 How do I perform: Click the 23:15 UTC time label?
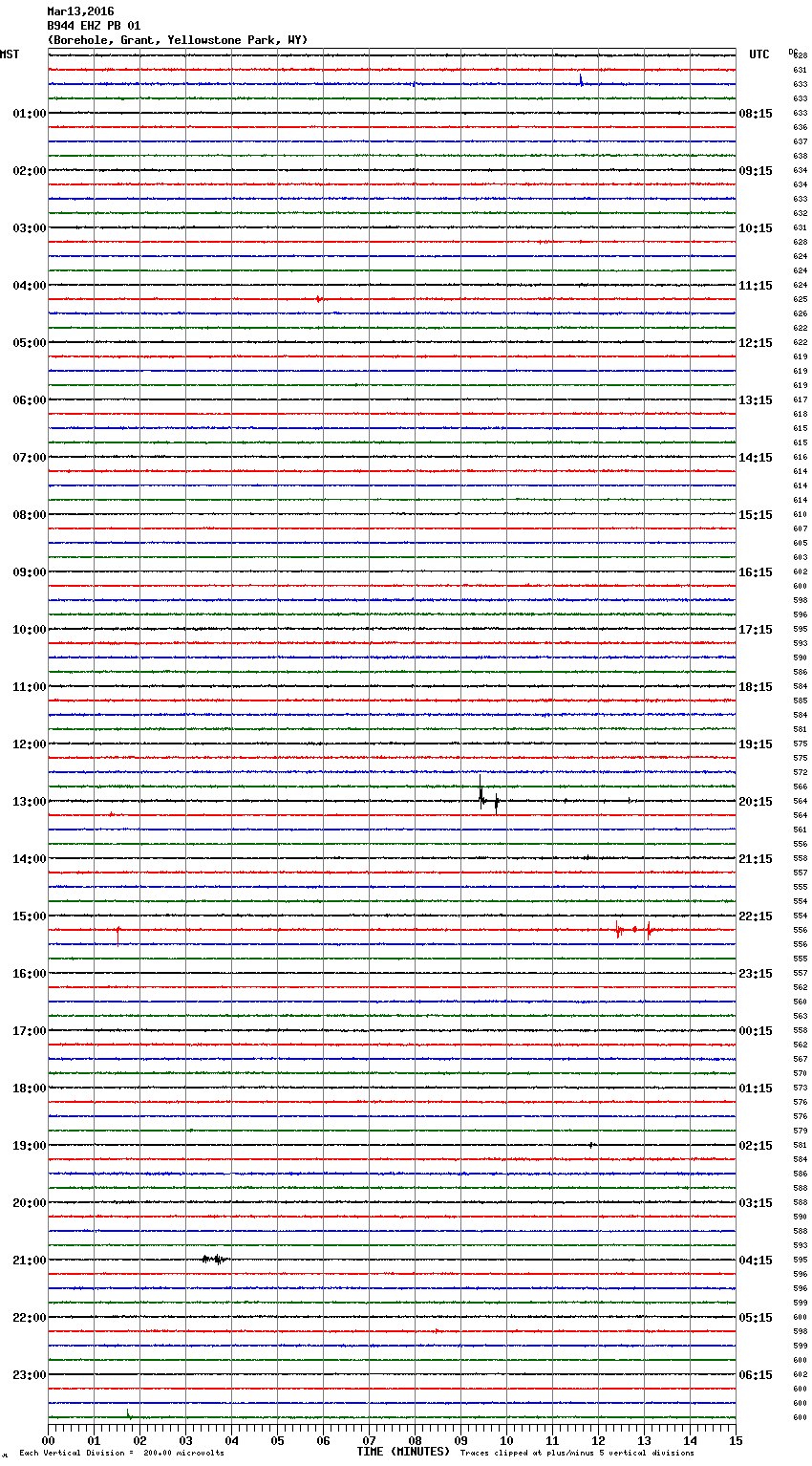[x=756, y=974]
